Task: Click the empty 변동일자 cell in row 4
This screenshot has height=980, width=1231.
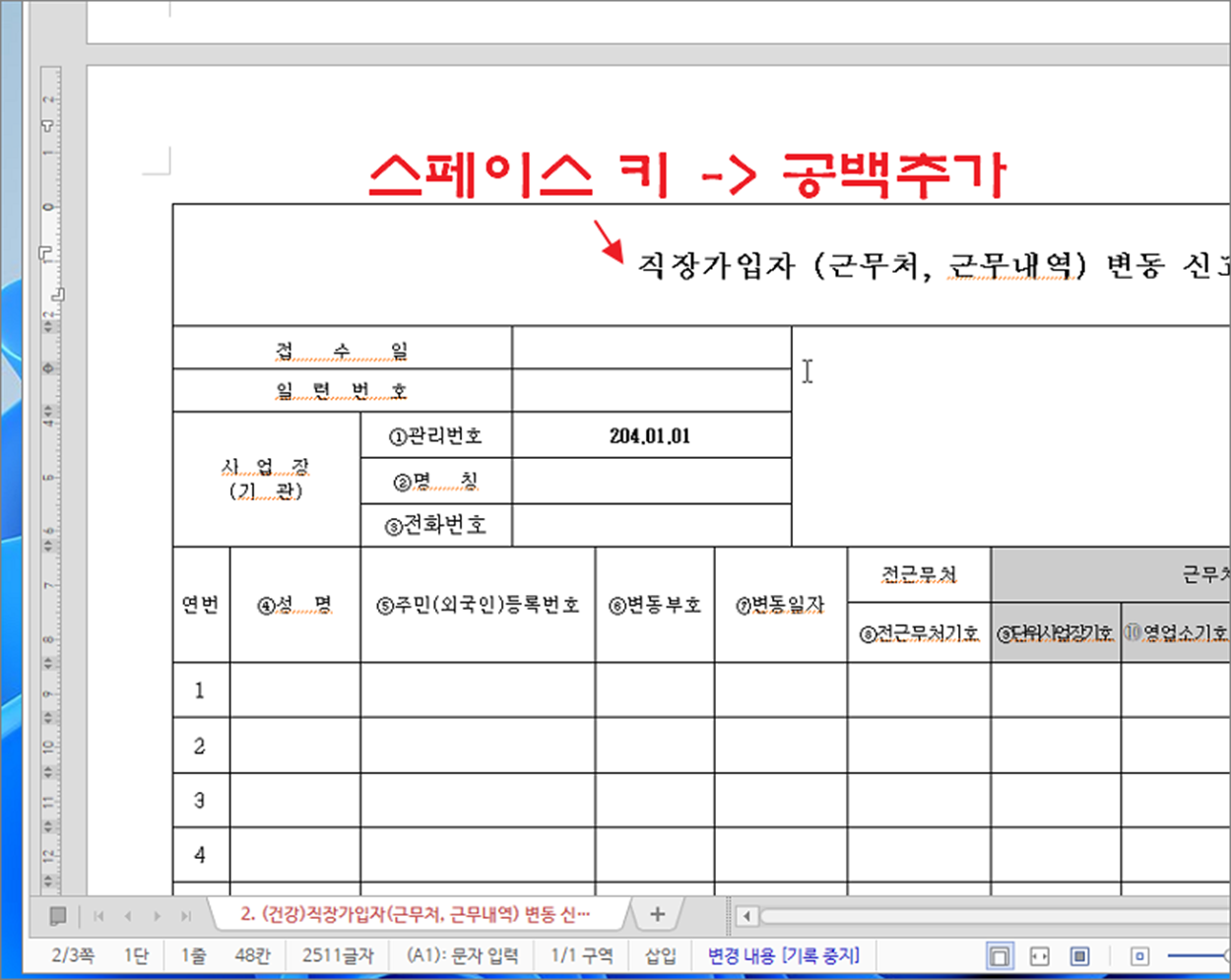Action: 781,854
